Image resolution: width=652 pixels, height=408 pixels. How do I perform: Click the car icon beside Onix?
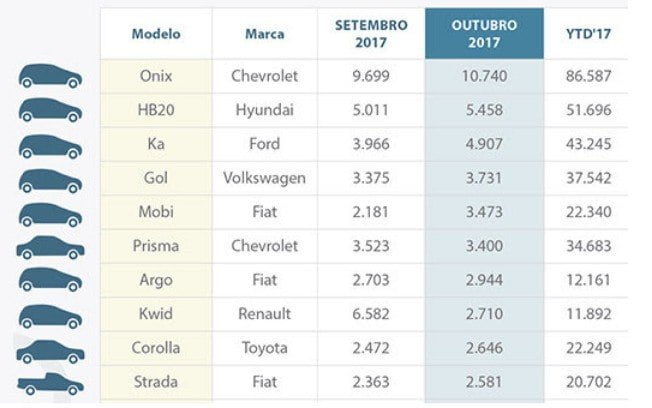pos(50,76)
